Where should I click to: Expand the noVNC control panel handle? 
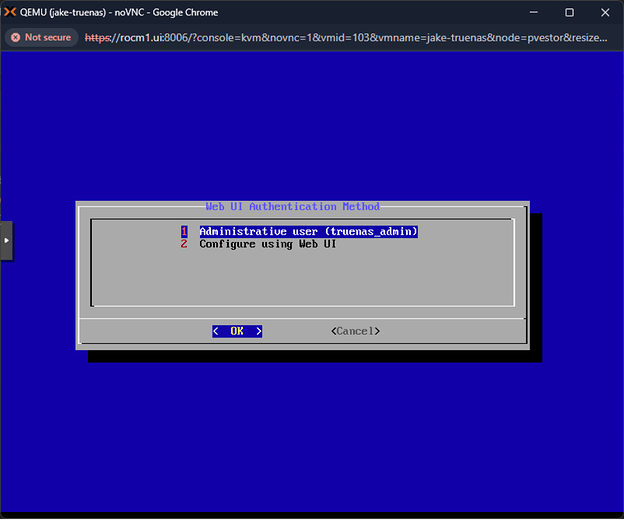click(6, 241)
